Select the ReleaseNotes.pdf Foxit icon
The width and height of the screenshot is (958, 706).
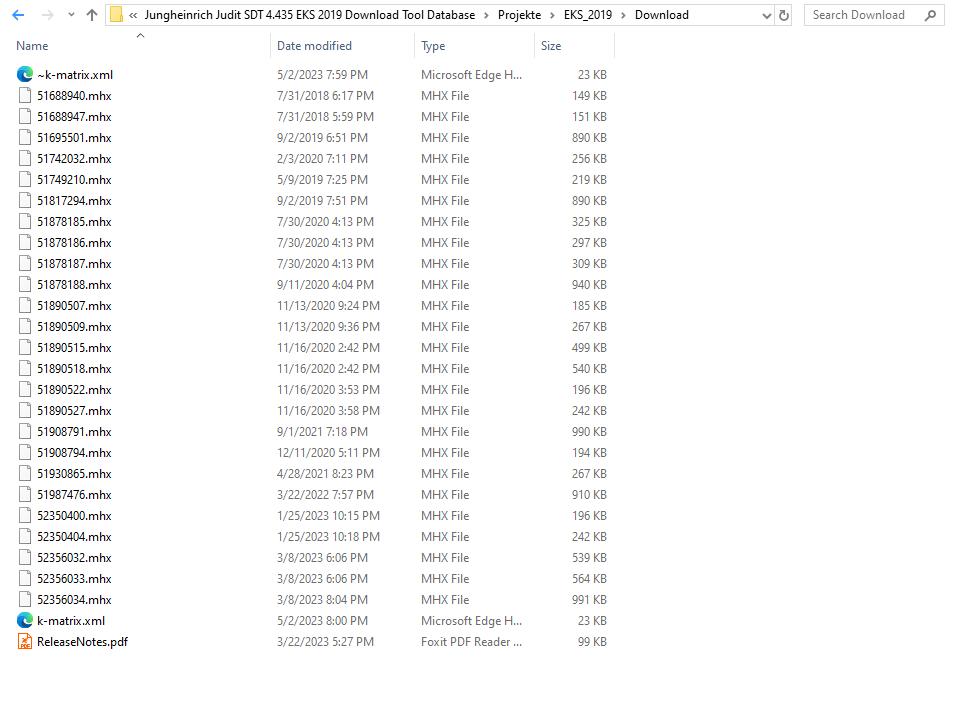(x=24, y=641)
